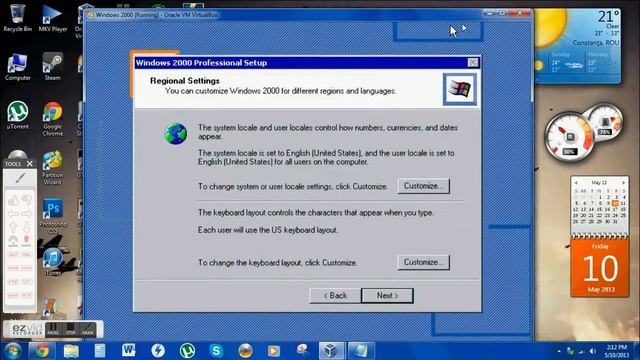Image resolution: width=640 pixels, height=360 pixels.
Task: Click the VirtualBox cube icon in the taskbar
Action: point(330,351)
